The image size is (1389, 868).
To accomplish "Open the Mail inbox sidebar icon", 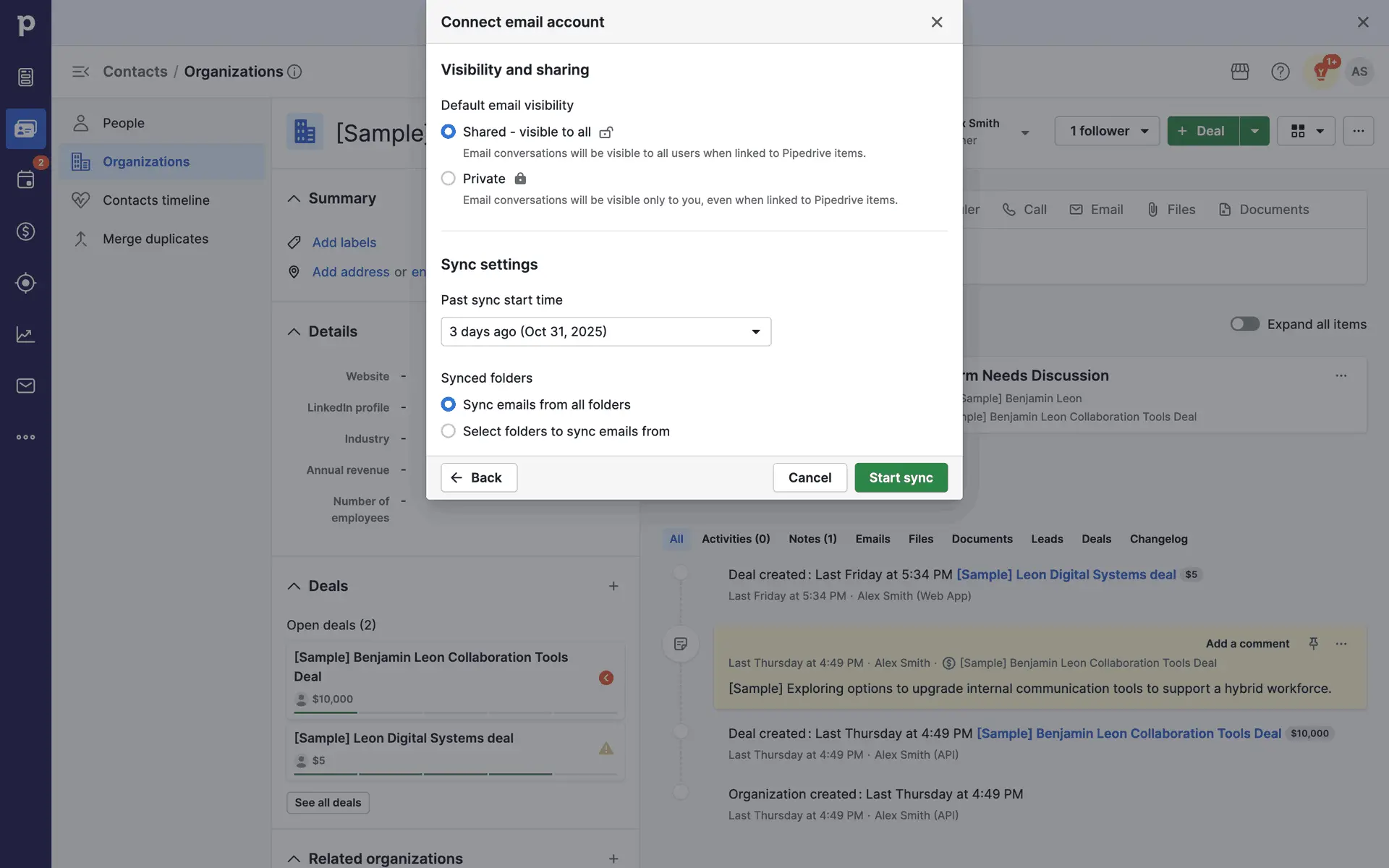I will click(x=25, y=386).
